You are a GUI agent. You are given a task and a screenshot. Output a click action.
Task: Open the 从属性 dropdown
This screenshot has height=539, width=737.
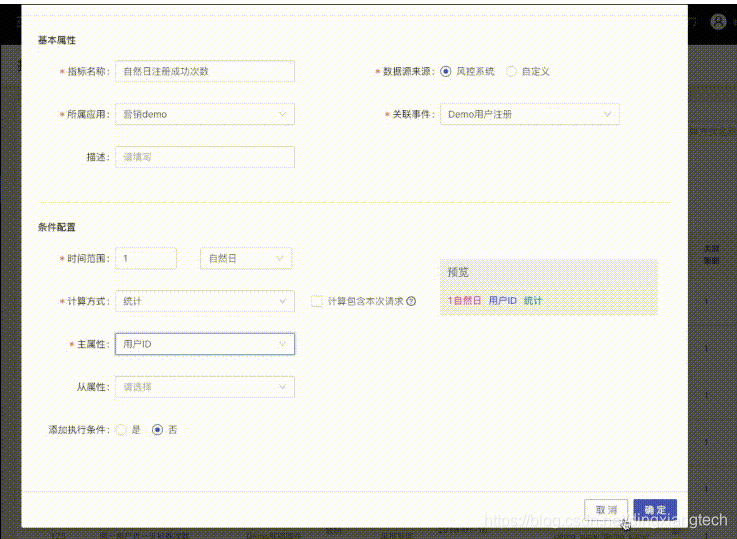tap(205, 387)
